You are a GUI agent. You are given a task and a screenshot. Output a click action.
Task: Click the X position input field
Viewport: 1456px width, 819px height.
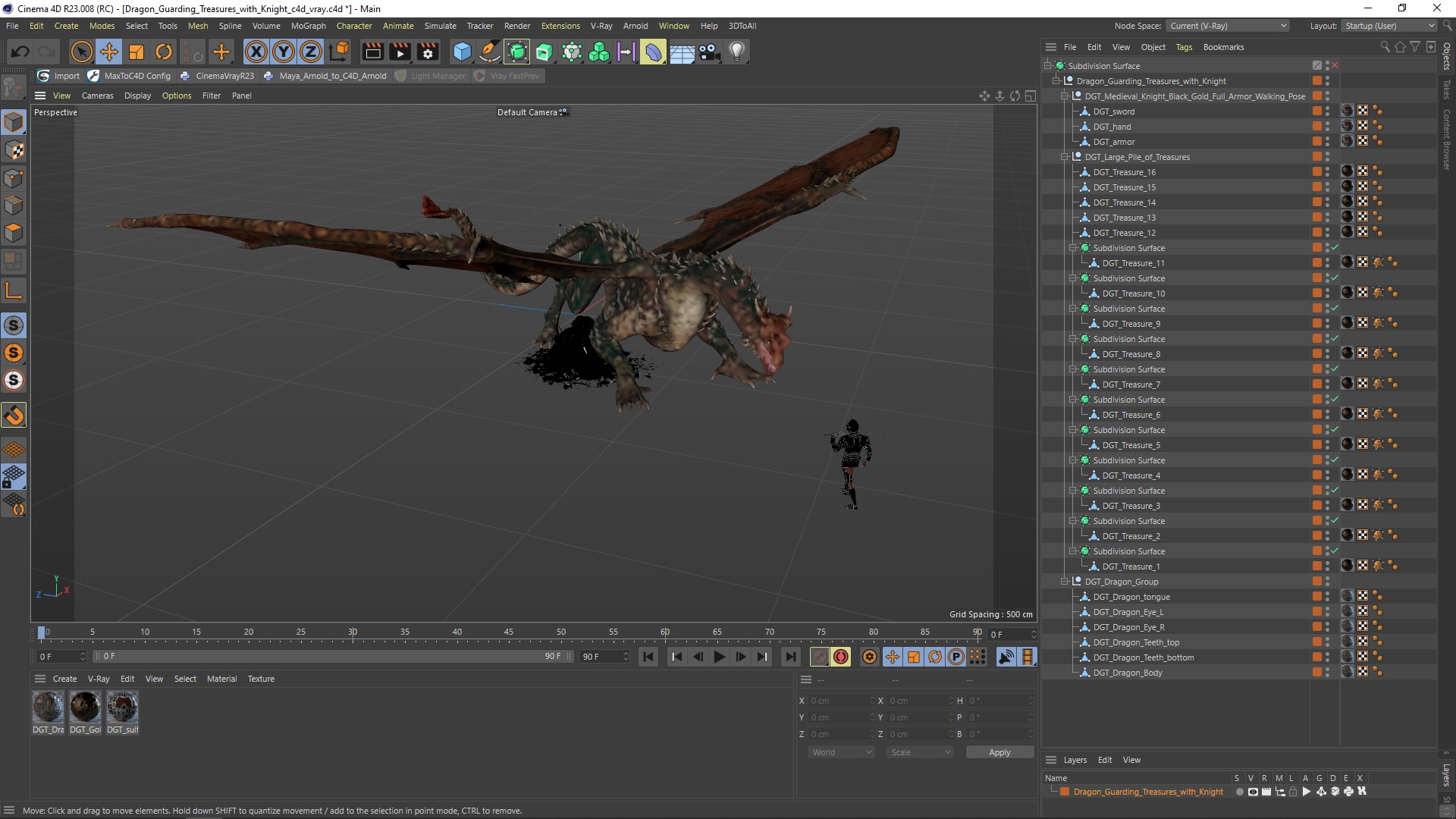[841, 701]
